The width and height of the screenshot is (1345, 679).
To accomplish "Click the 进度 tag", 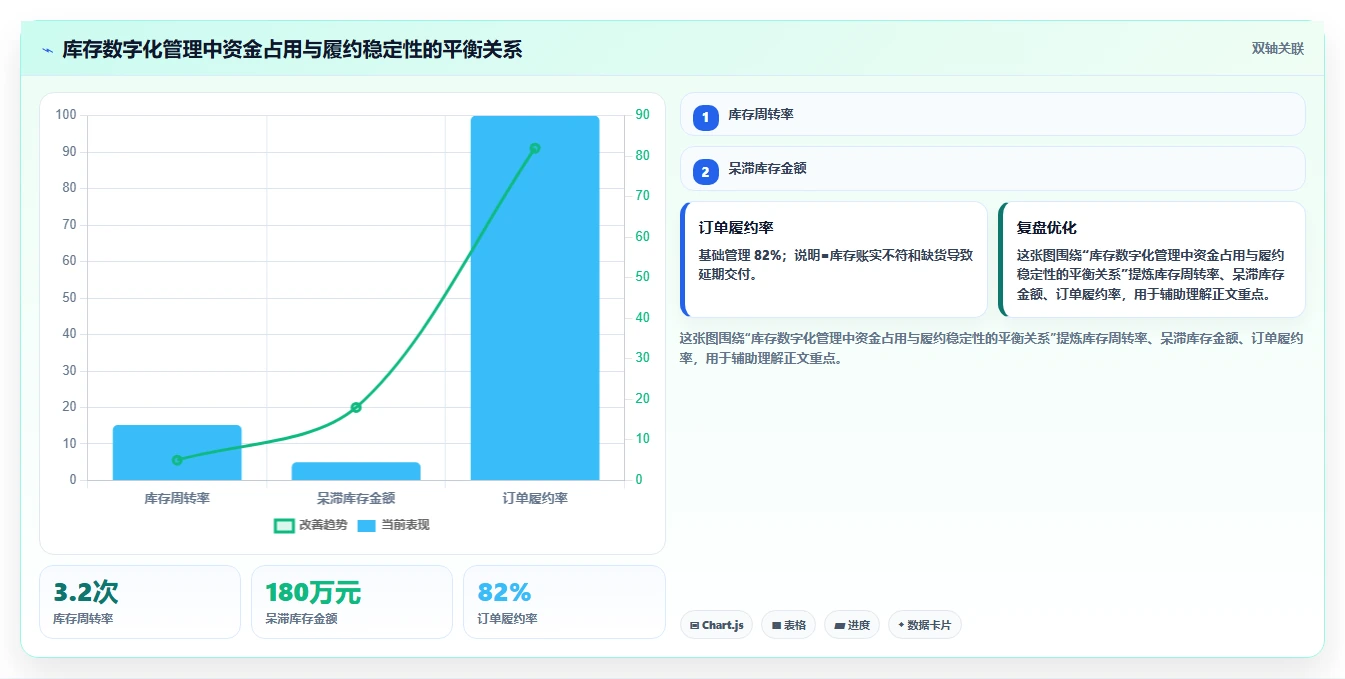I will pos(852,625).
